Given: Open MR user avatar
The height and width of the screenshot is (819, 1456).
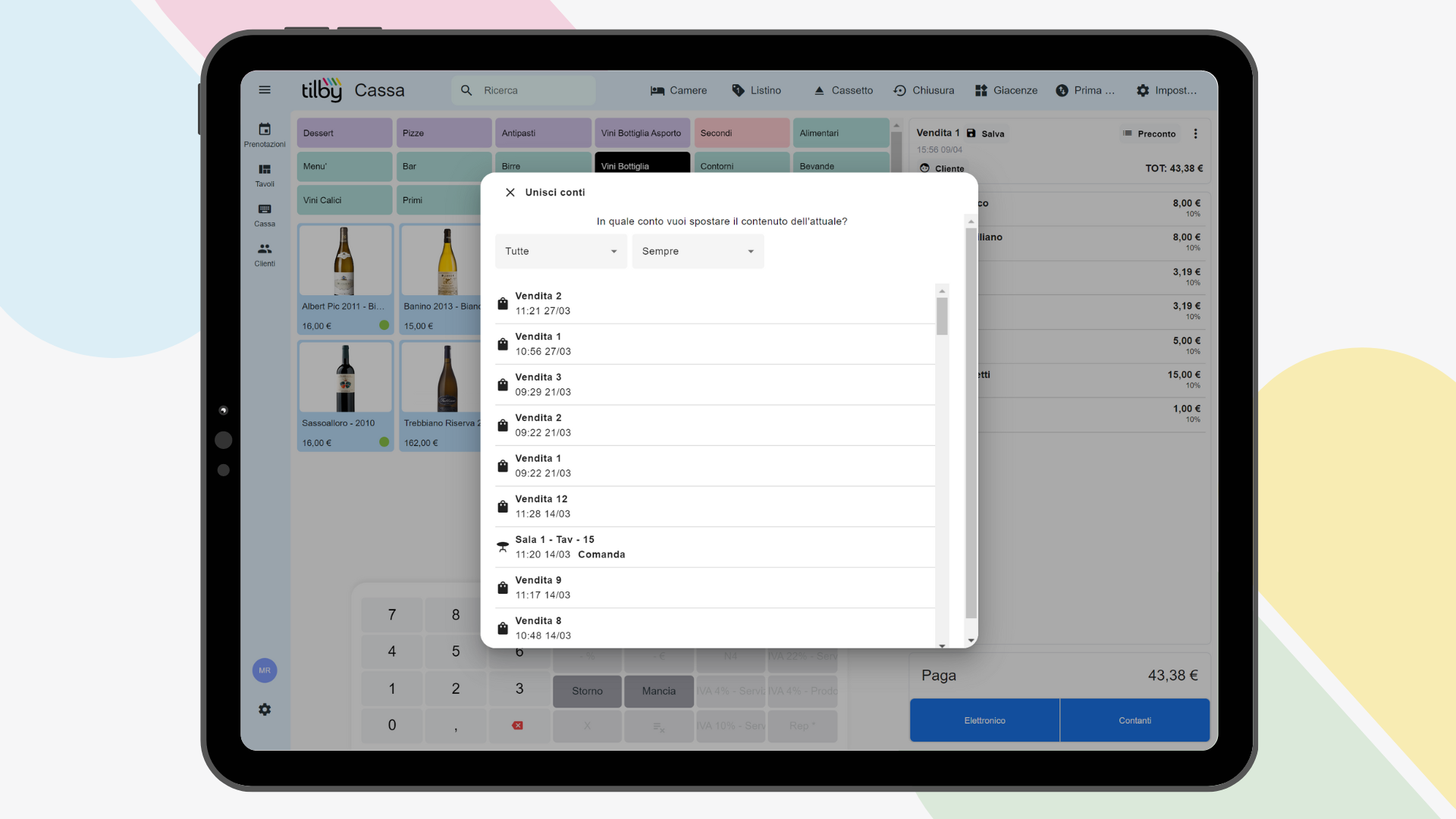Looking at the screenshot, I should pos(265,670).
